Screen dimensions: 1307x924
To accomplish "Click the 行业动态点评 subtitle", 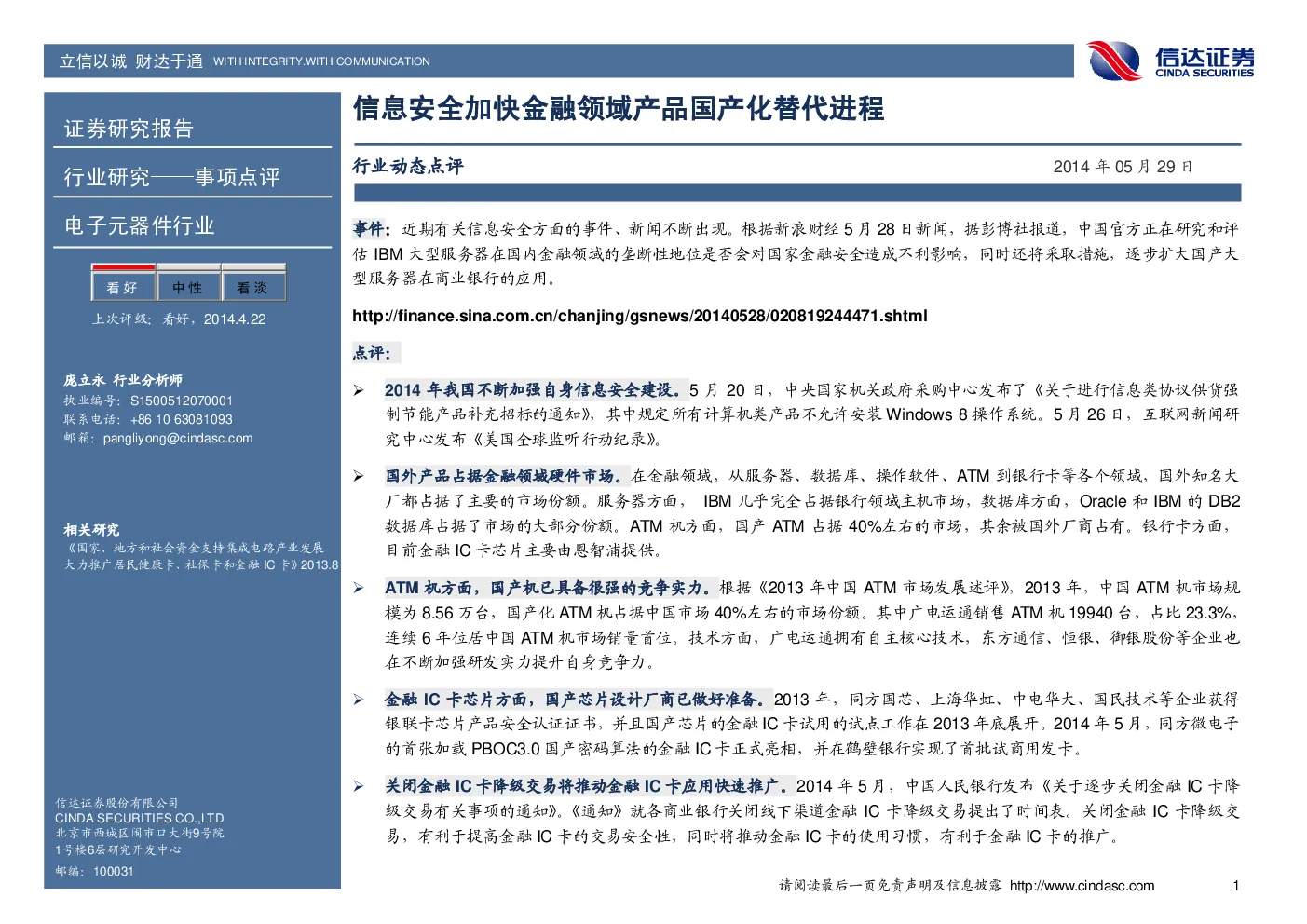I will 407,167.
